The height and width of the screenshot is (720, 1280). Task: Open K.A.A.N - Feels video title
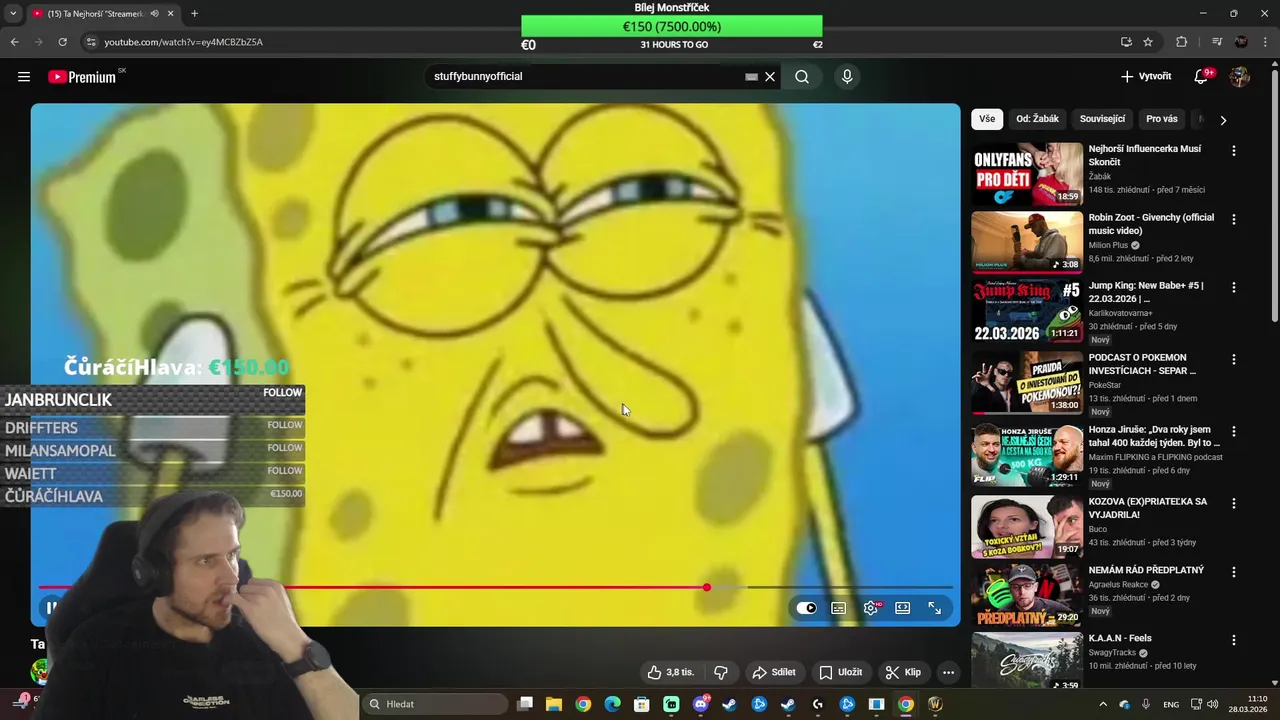pyautogui.click(x=1120, y=638)
